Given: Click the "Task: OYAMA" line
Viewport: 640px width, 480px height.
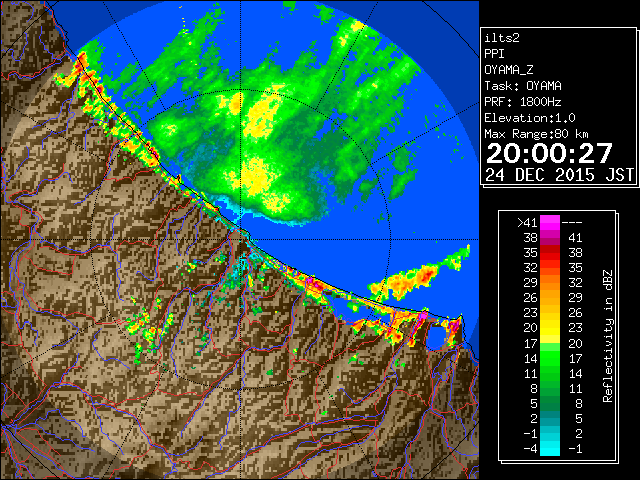Looking at the screenshot, I should pyautogui.click(x=523, y=86).
